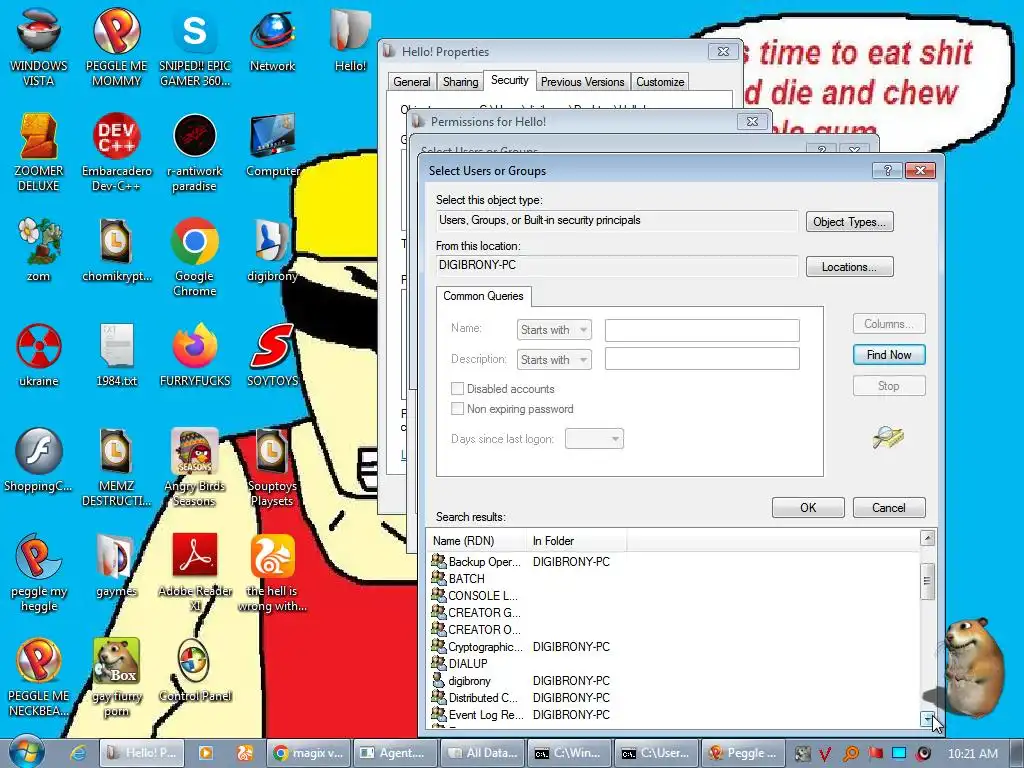The height and width of the screenshot is (768, 1024).
Task: Click the help question mark button
Action: pyautogui.click(x=887, y=170)
